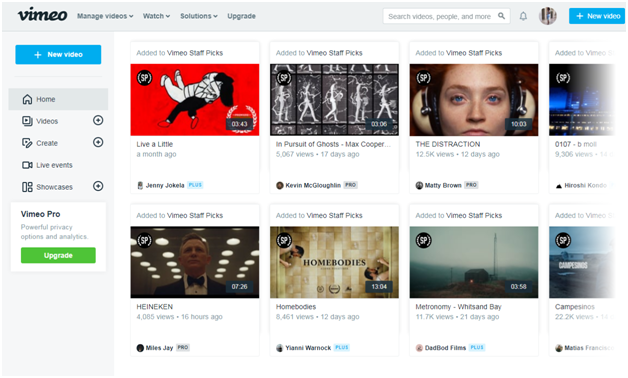Click the Create sidebar icon
This screenshot has height=378, width=628.
click(27, 143)
